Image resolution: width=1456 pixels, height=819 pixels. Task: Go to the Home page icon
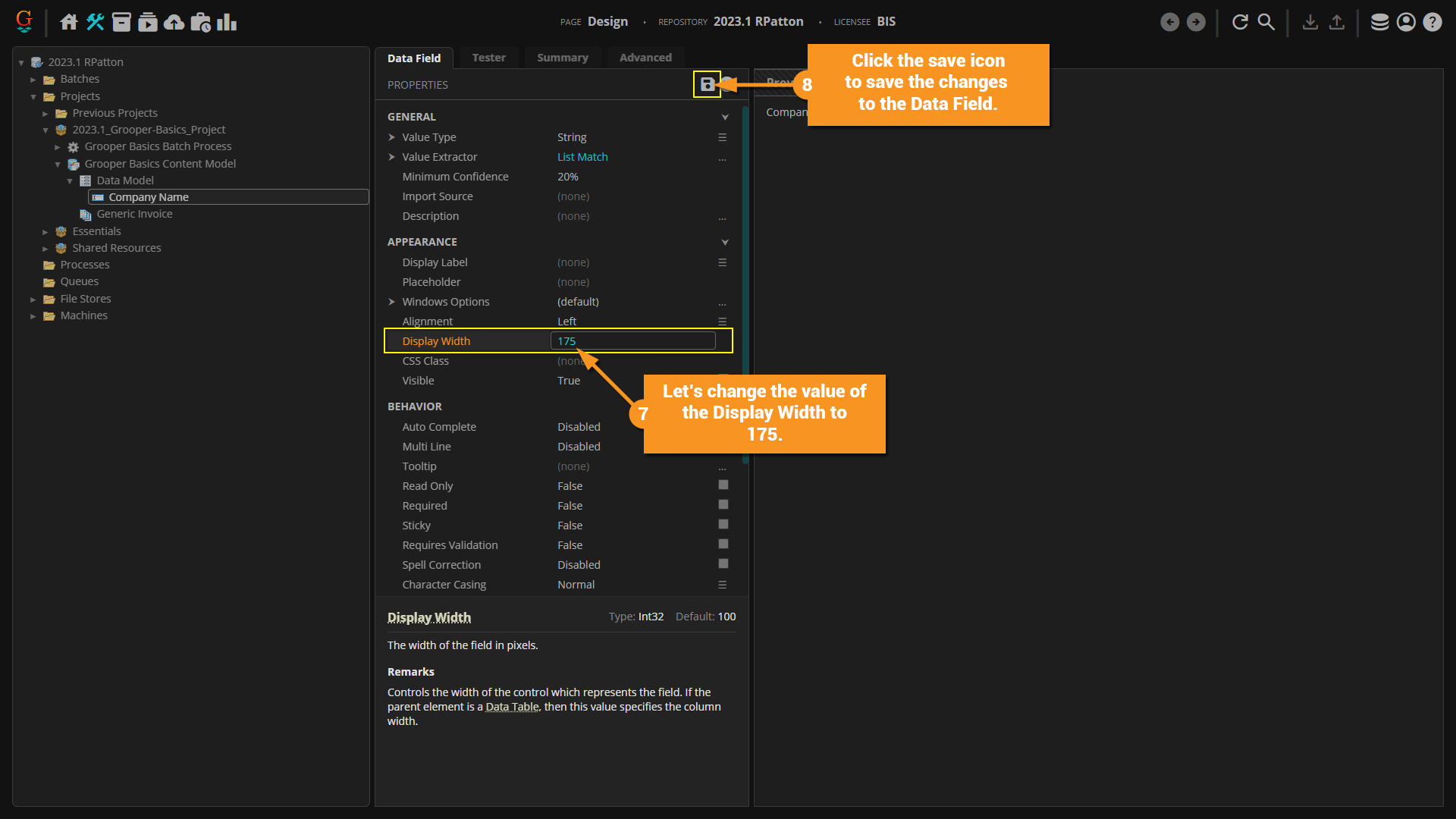(x=69, y=22)
